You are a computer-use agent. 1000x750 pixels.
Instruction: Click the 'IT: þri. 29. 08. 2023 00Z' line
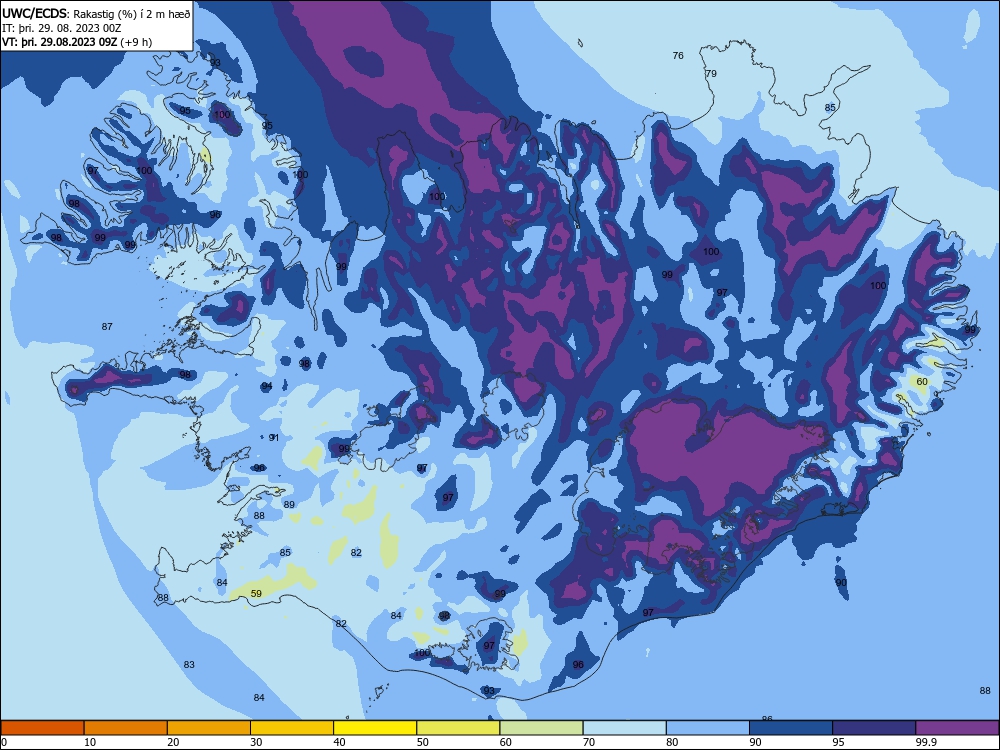pyautogui.click(x=62, y=28)
